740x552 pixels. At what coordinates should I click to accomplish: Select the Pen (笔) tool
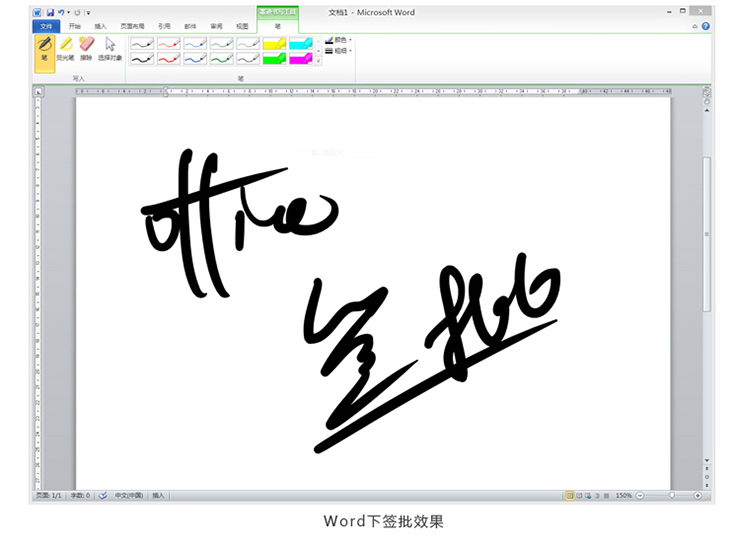click(x=44, y=49)
